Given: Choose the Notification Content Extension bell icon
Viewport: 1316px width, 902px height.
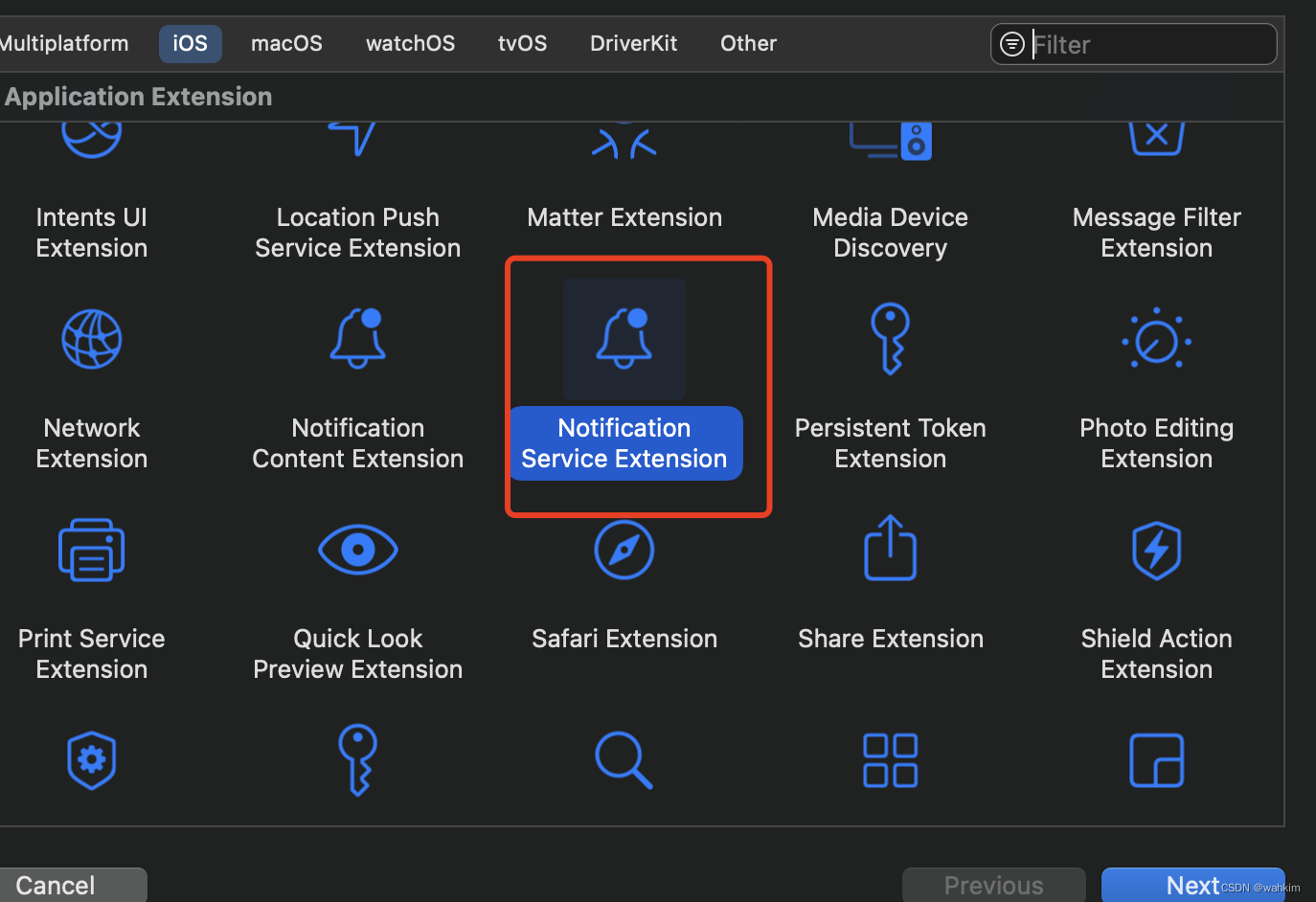Looking at the screenshot, I should coord(358,338).
